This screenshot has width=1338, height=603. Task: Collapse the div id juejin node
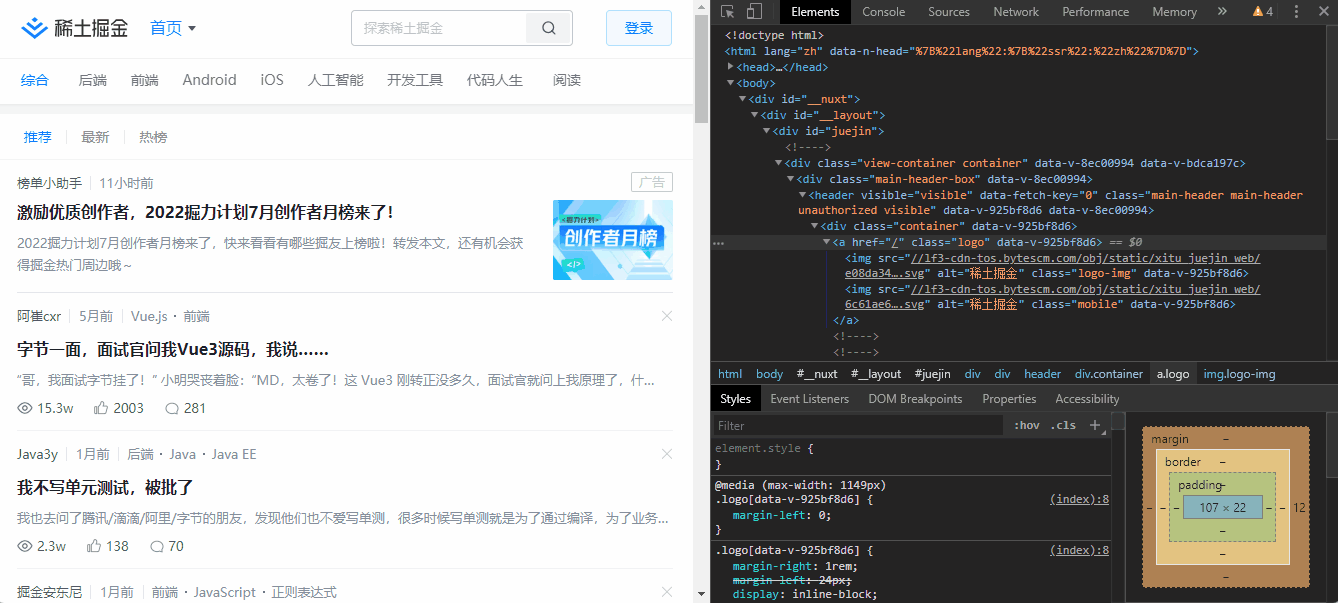tap(767, 131)
